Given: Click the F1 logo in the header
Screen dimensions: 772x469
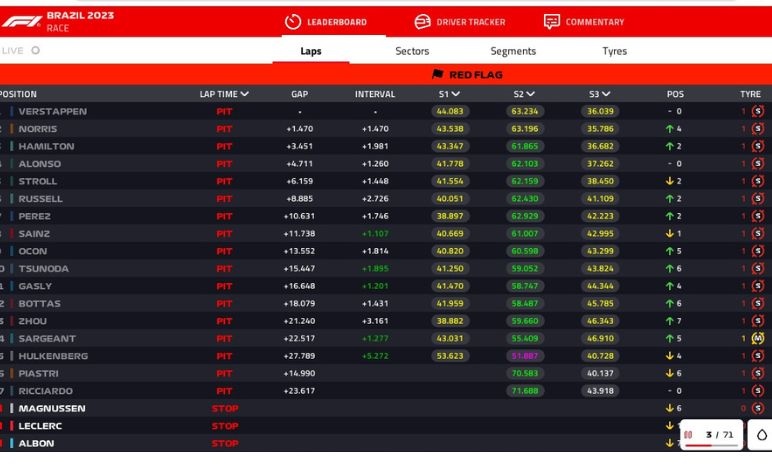Looking at the screenshot, I should click(x=22, y=21).
